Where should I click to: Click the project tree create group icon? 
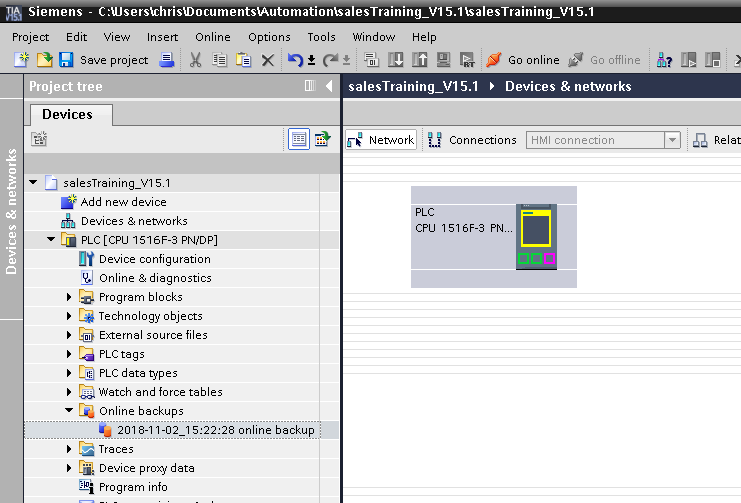click(x=39, y=139)
